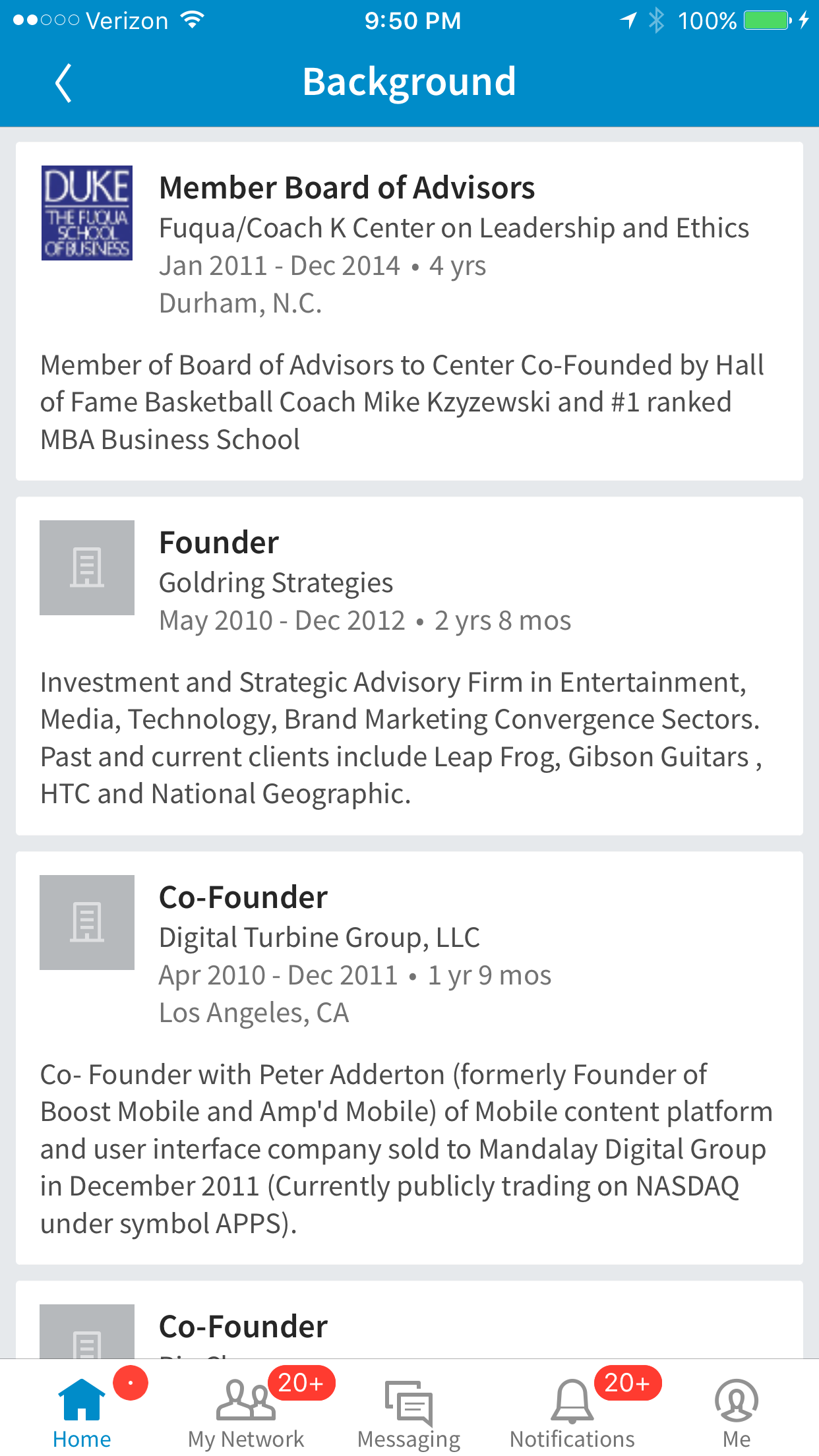Select the Member Board of Advisors title
This screenshot has width=819, height=1456.
[347, 188]
